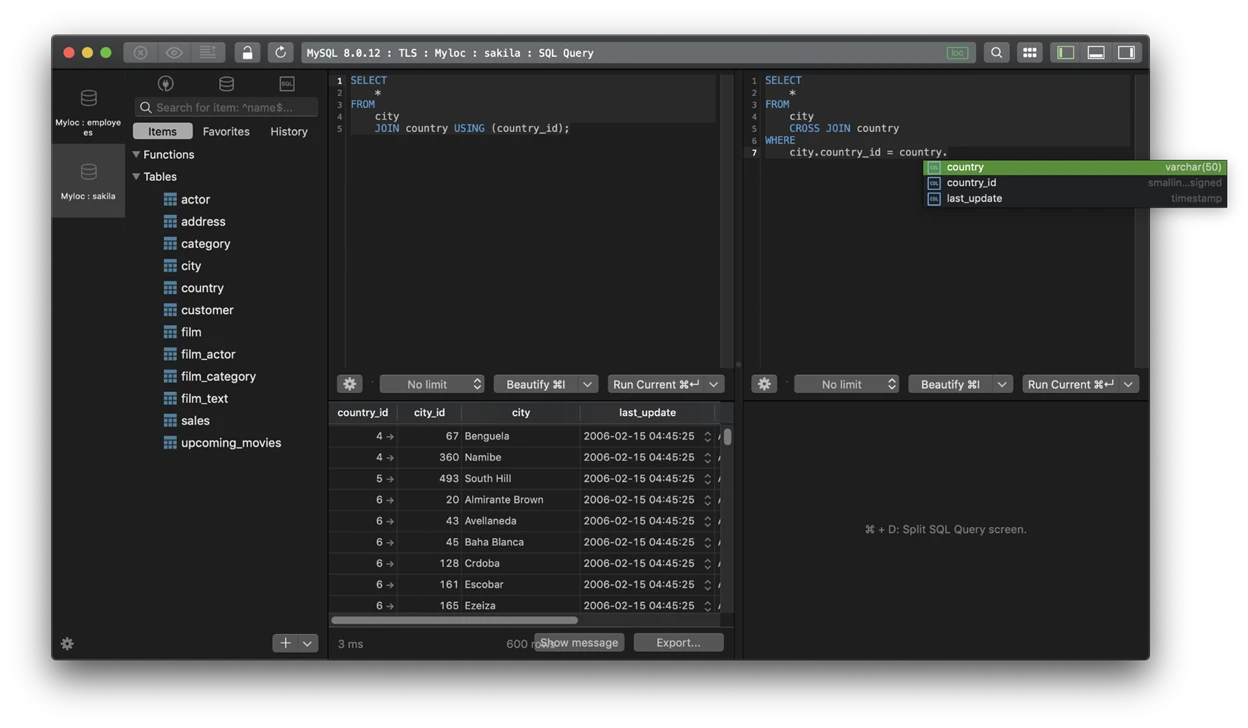Collapse the Tables section

pyautogui.click(x=136, y=176)
